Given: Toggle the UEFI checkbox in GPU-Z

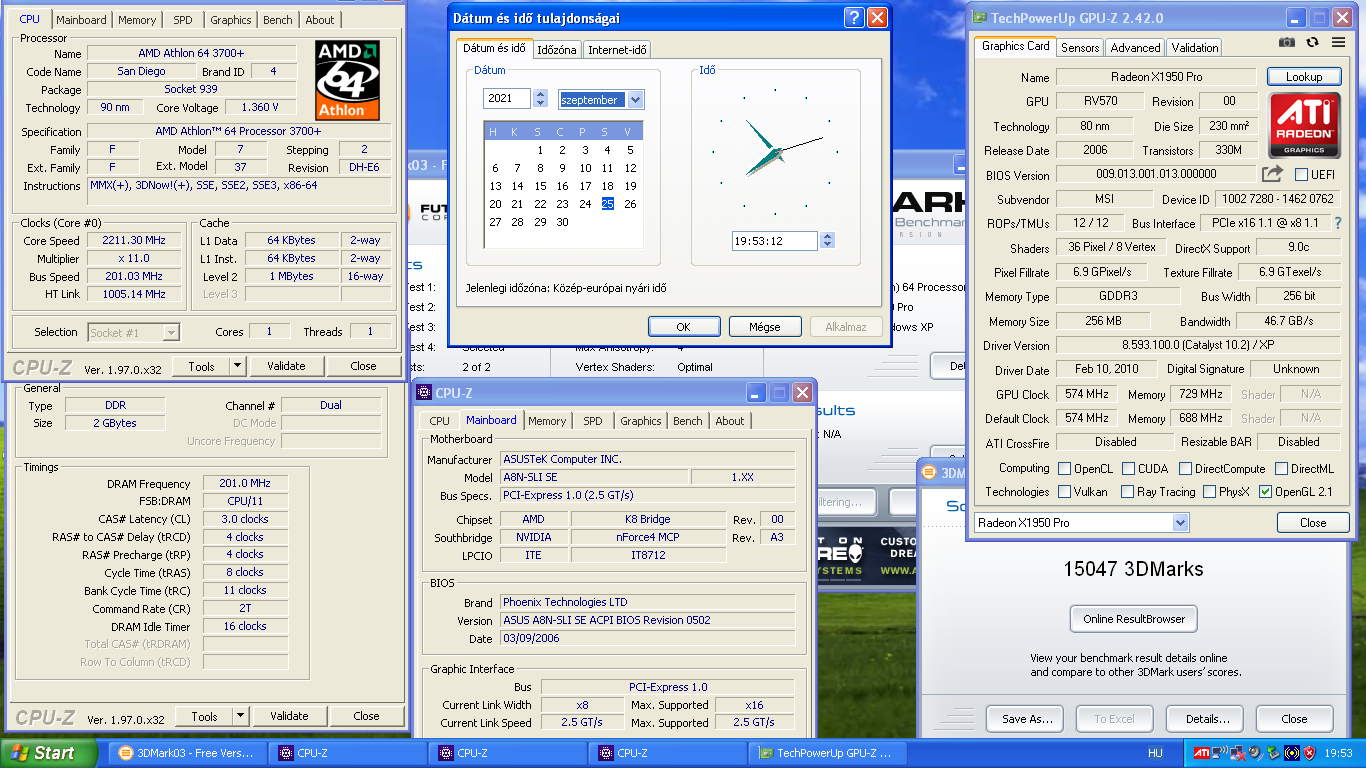Looking at the screenshot, I should tap(1301, 175).
